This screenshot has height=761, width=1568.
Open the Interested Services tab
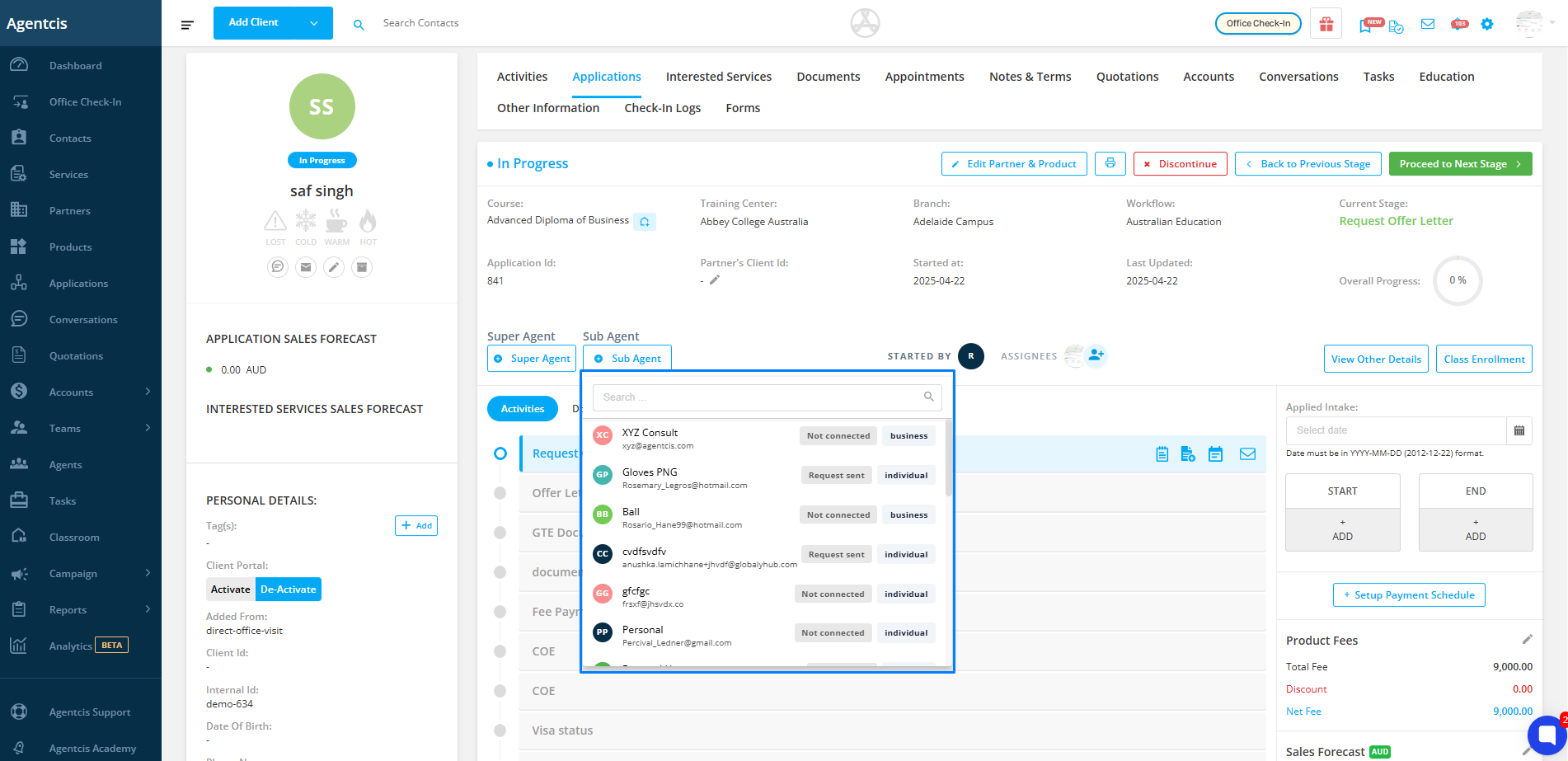pos(719,77)
